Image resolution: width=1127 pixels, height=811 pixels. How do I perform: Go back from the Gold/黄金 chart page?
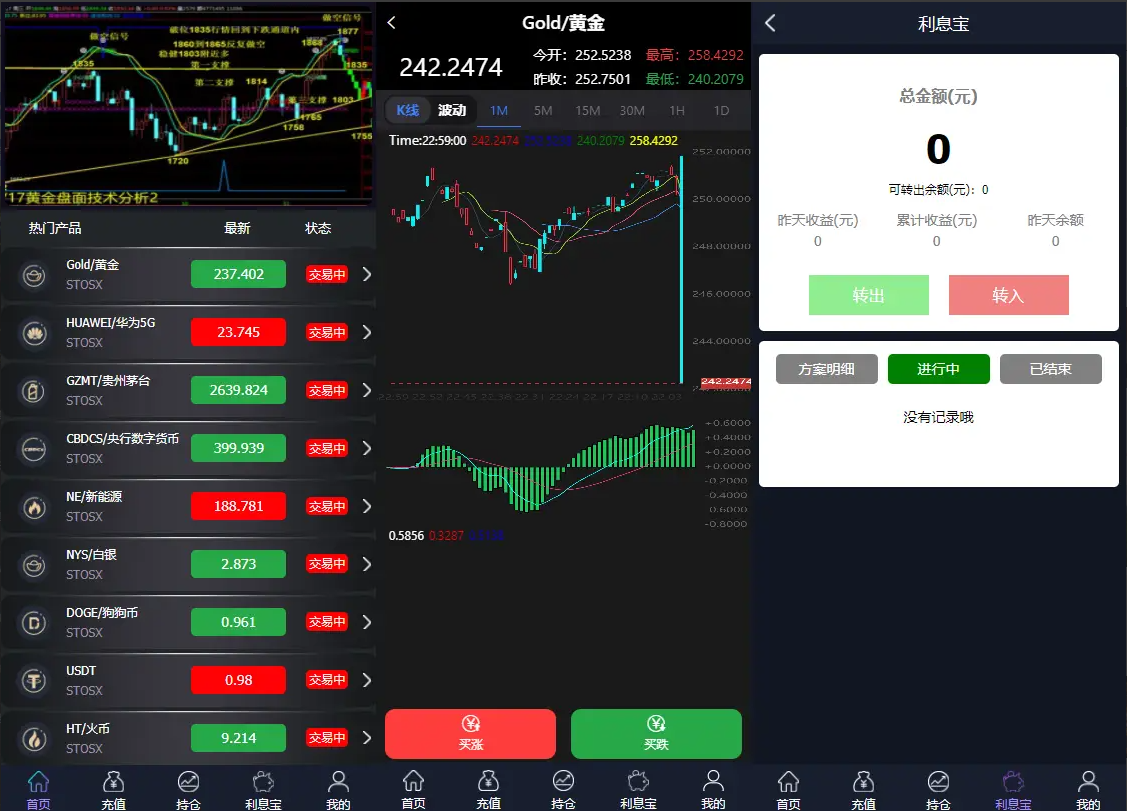pyautogui.click(x=392, y=23)
